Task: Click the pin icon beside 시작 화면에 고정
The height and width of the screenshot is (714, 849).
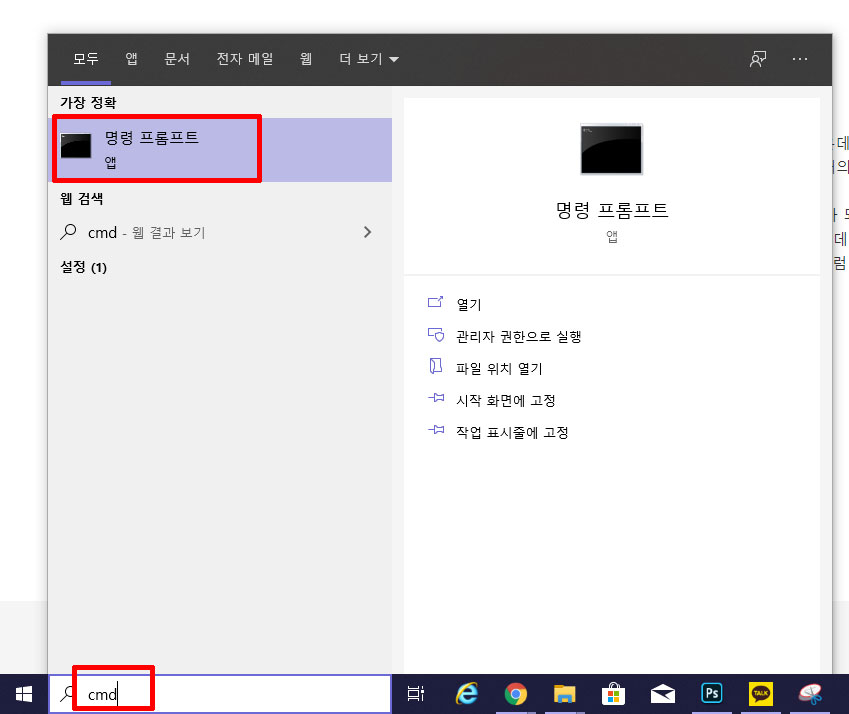Action: click(436, 398)
